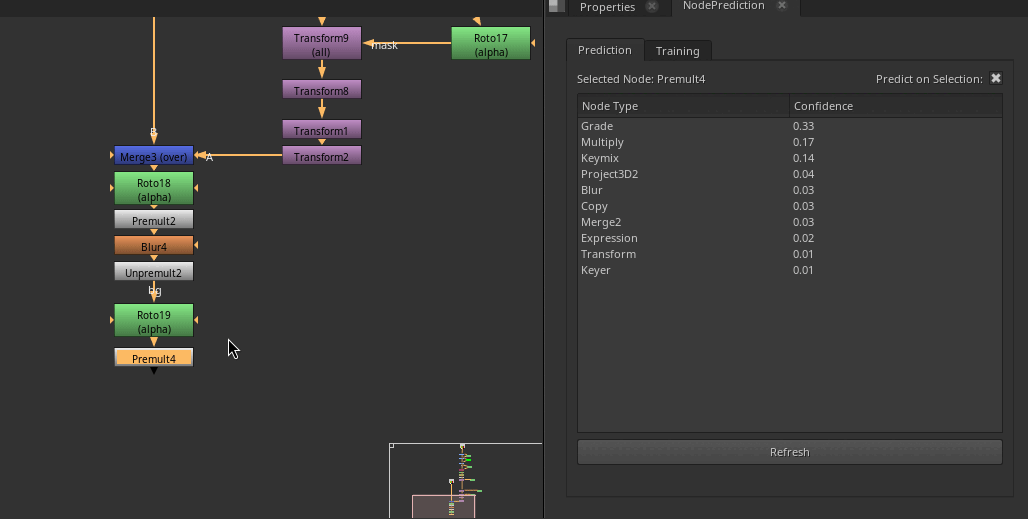Image resolution: width=1028 pixels, height=519 pixels.
Task: Switch to the Prediction sub-tab
Action: pyautogui.click(x=604, y=50)
